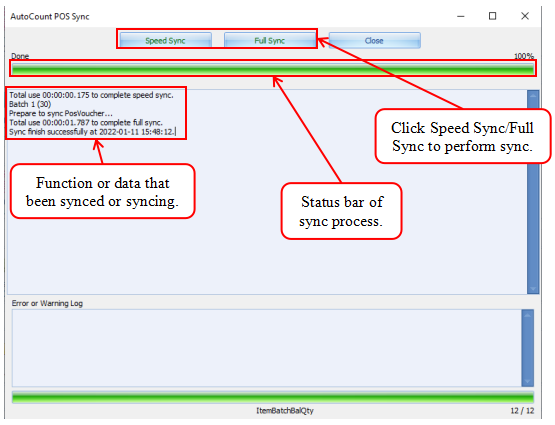Click inside the Error or Warning Log box
555x425 pixels.
click(267, 348)
